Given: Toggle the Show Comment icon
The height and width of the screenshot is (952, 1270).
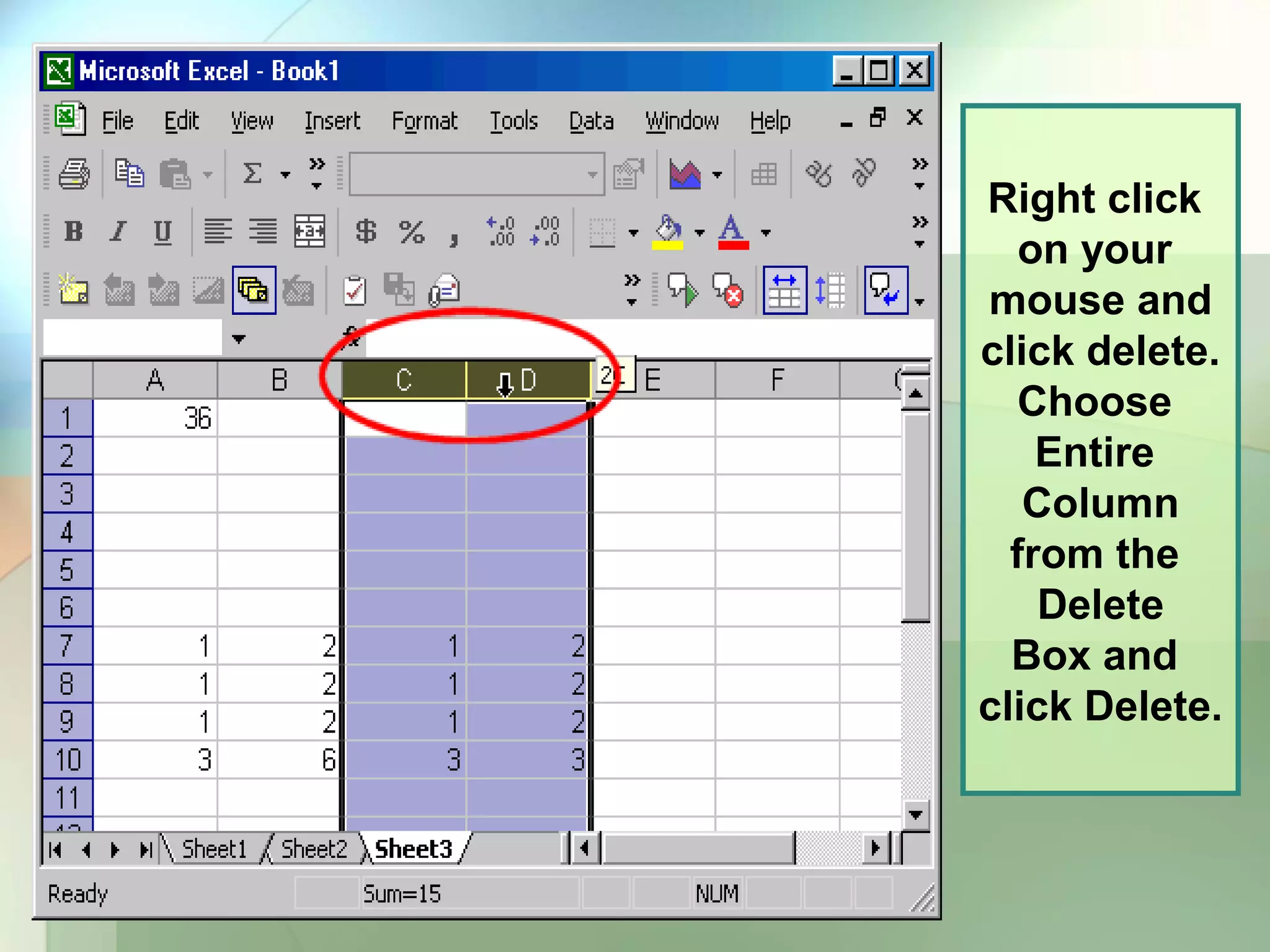Looking at the screenshot, I should [208, 290].
